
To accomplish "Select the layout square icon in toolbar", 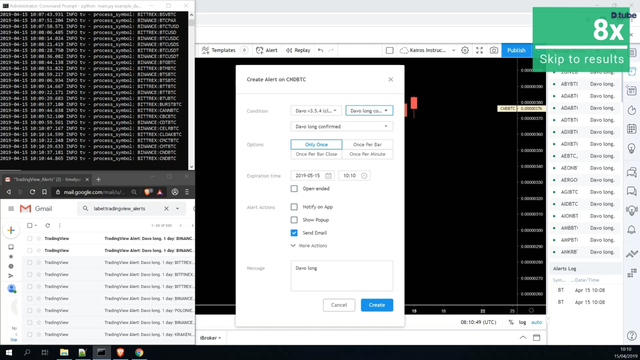I will pos(389,50).
